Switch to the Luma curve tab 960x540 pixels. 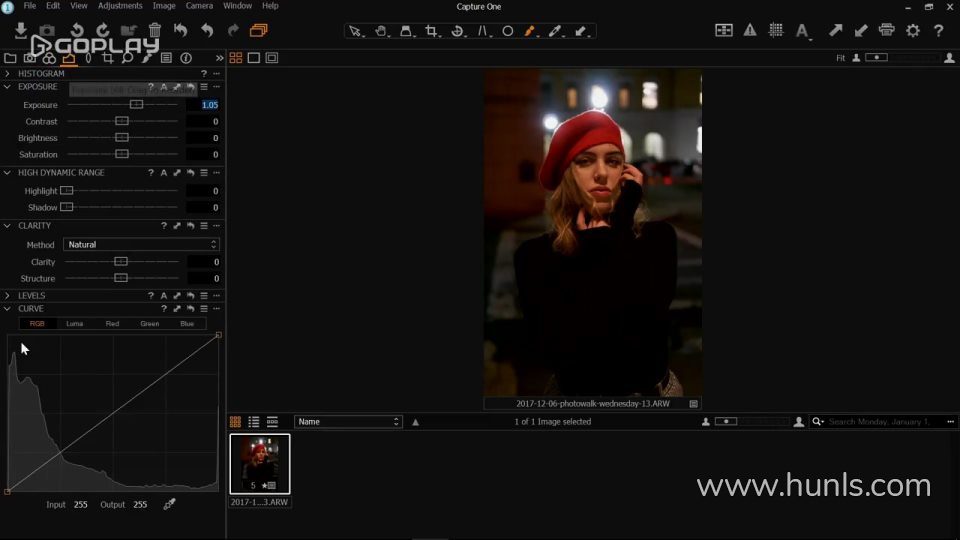click(x=75, y=324)
